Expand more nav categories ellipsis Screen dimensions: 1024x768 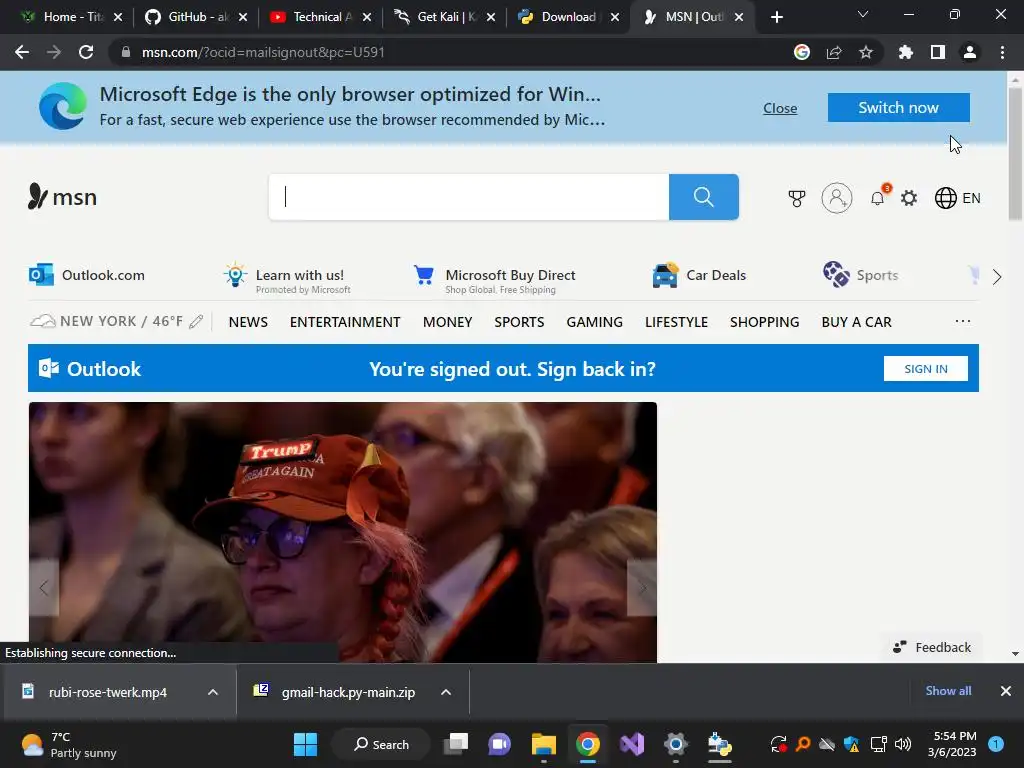pyautogui.click(x=963, y=321)
